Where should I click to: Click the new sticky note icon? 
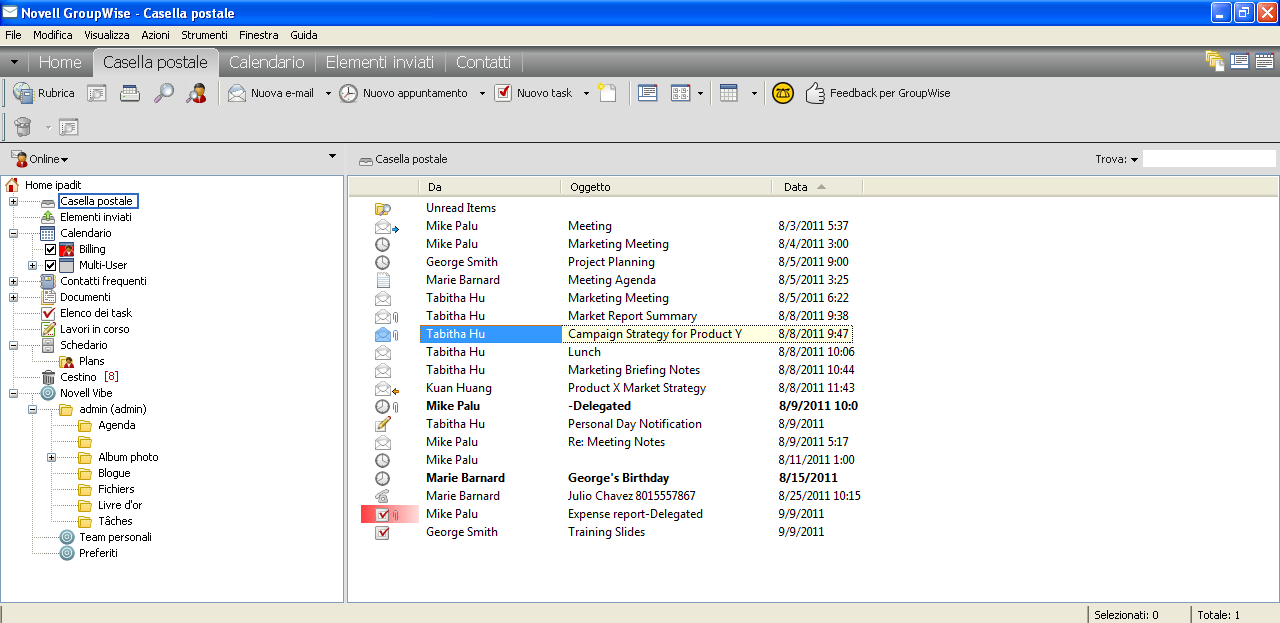coord(607,93)
